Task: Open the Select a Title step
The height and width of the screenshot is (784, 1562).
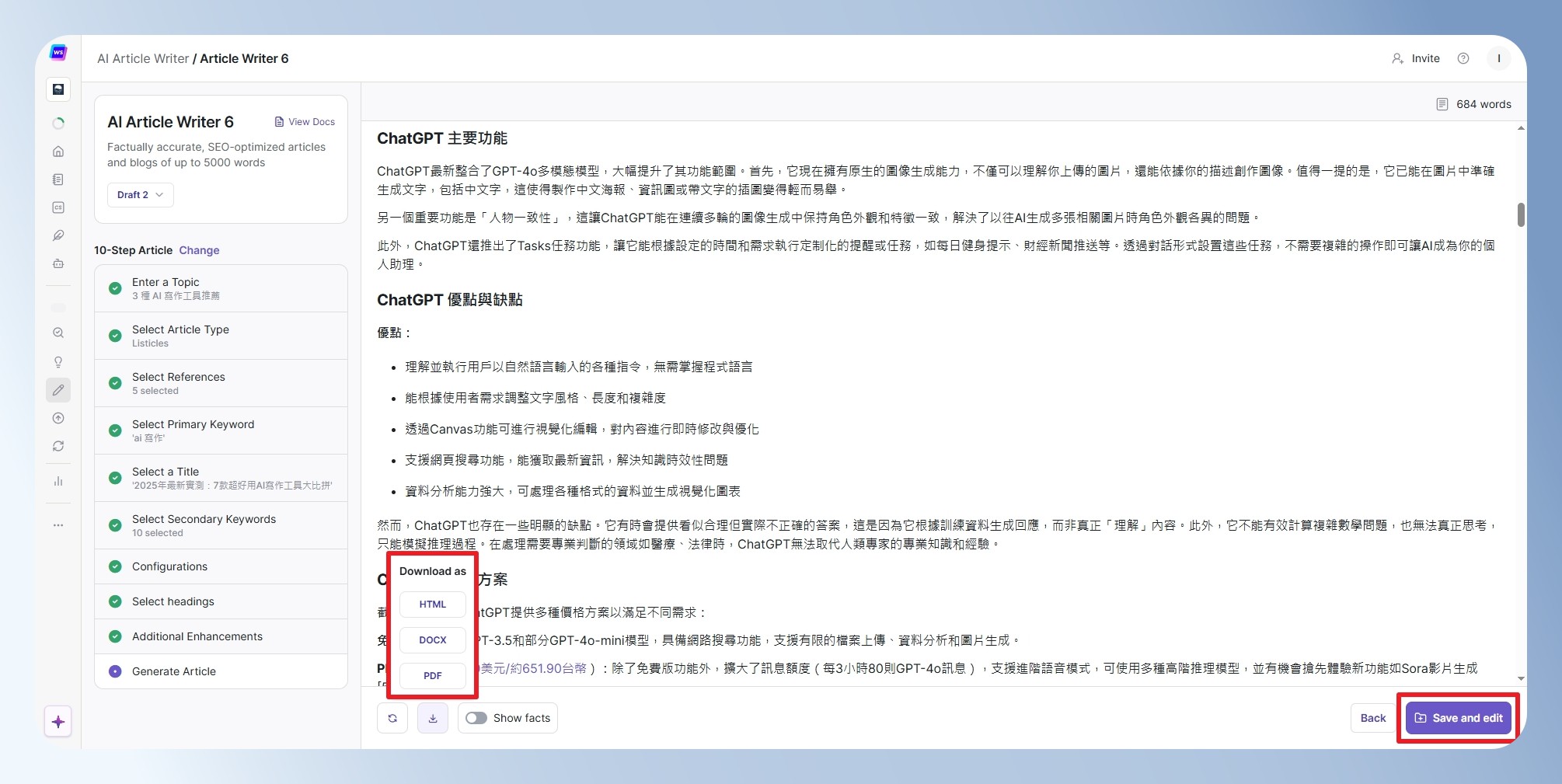Action: [x=221, y=478]
